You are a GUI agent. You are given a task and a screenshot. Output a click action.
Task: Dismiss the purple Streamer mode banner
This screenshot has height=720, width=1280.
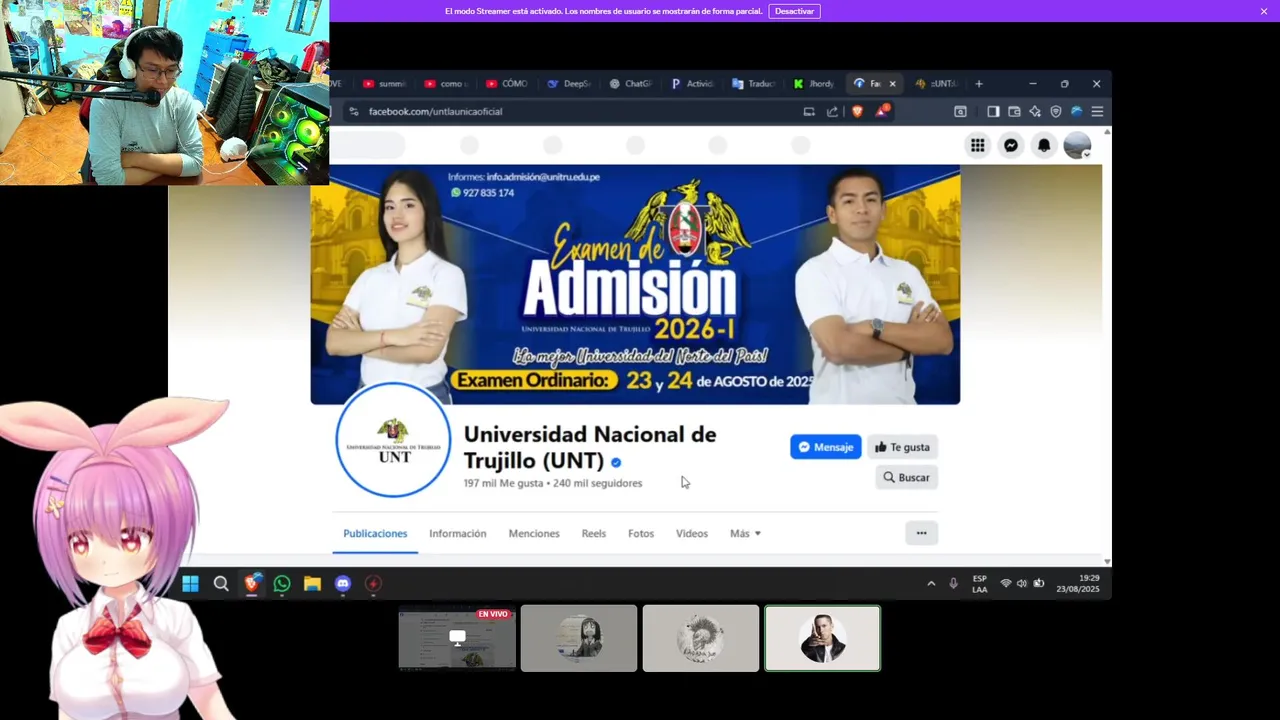coord(1264,11)
